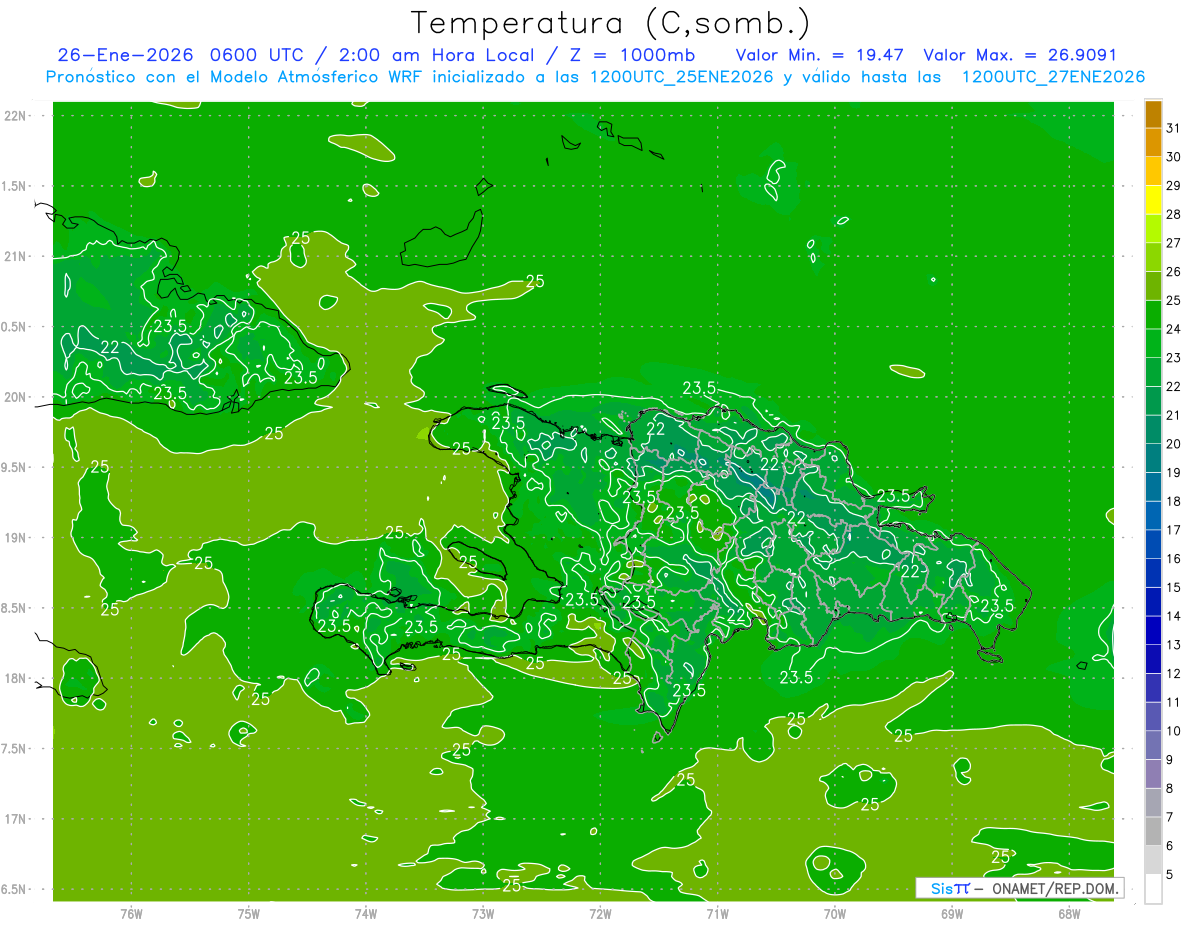Click the dark blue legend swatch between 13 and 14
Viewport: 1200px width, 927px height.
[x=1153, y=631]
